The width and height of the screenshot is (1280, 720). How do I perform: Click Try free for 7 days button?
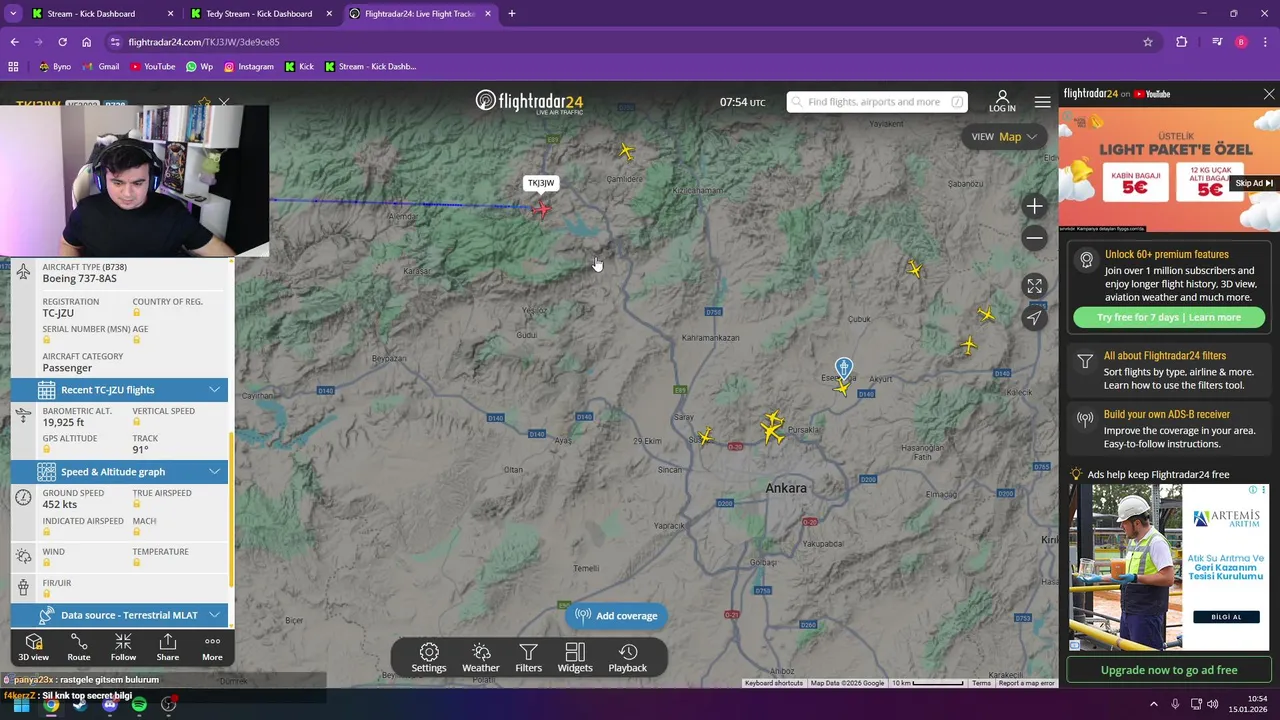[x=1169, y=317]
